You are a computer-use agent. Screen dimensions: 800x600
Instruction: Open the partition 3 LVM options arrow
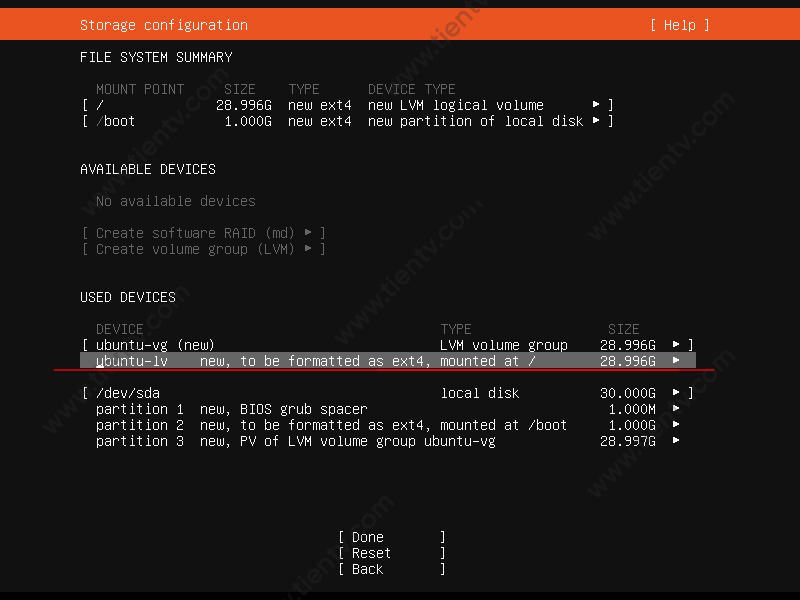pos(677,440)
